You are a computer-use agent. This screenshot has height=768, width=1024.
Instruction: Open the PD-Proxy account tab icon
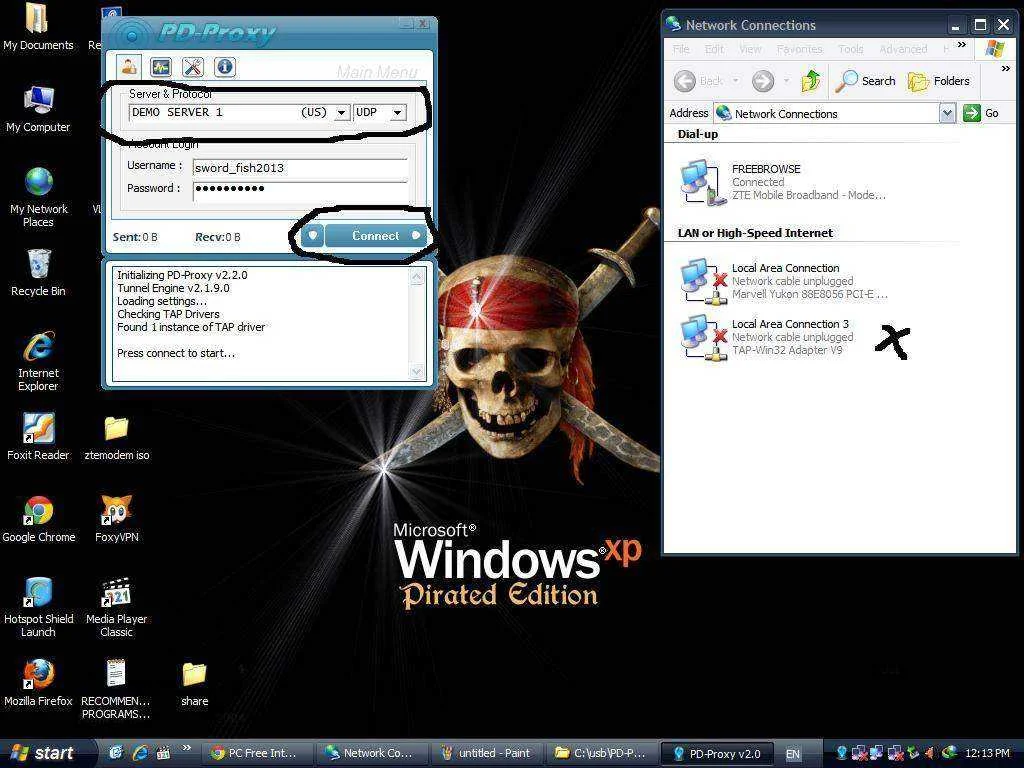coord(129,66)
